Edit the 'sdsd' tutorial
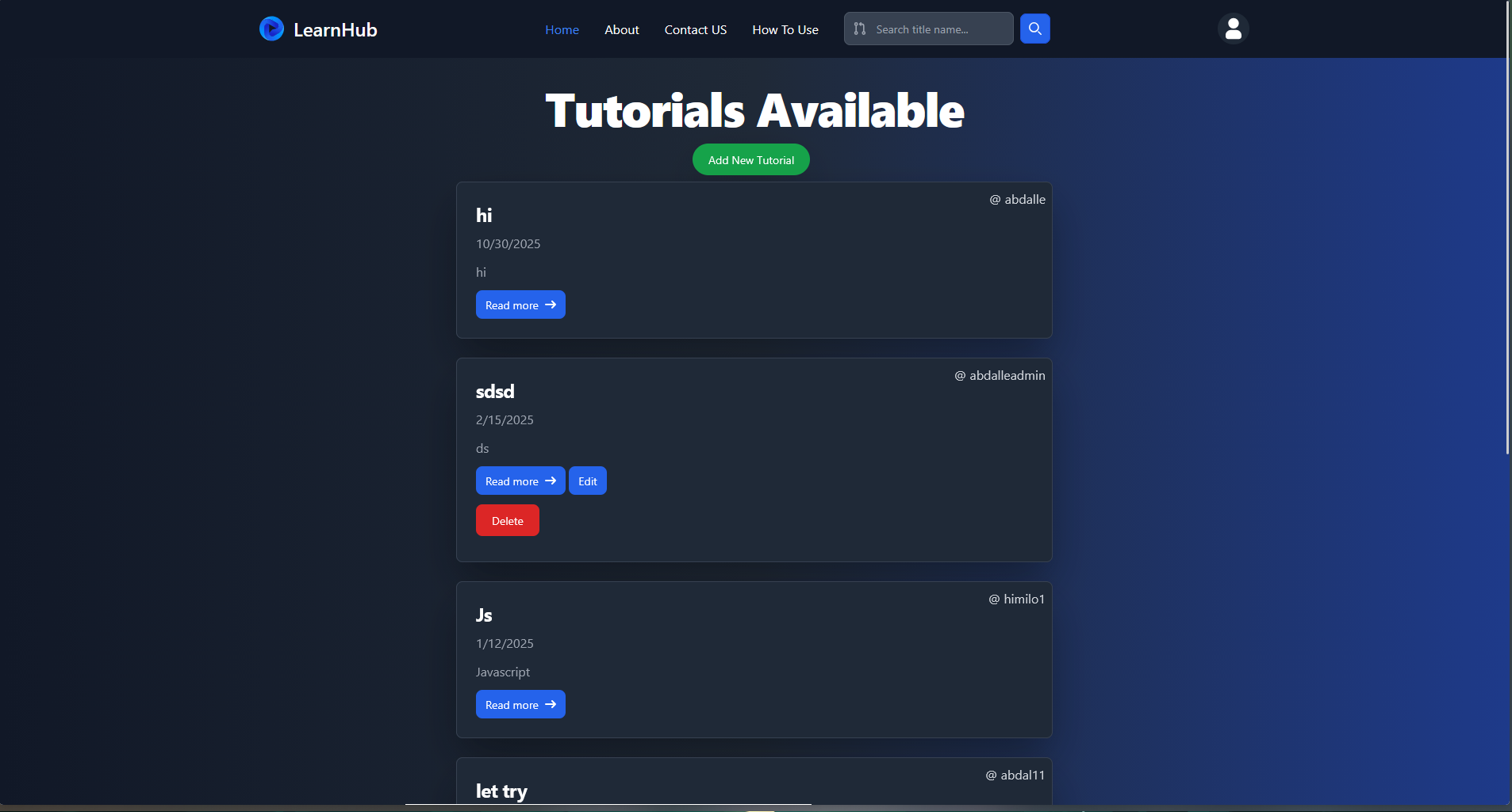This screenshot has height=812, width=1512. tap(587, 480)
